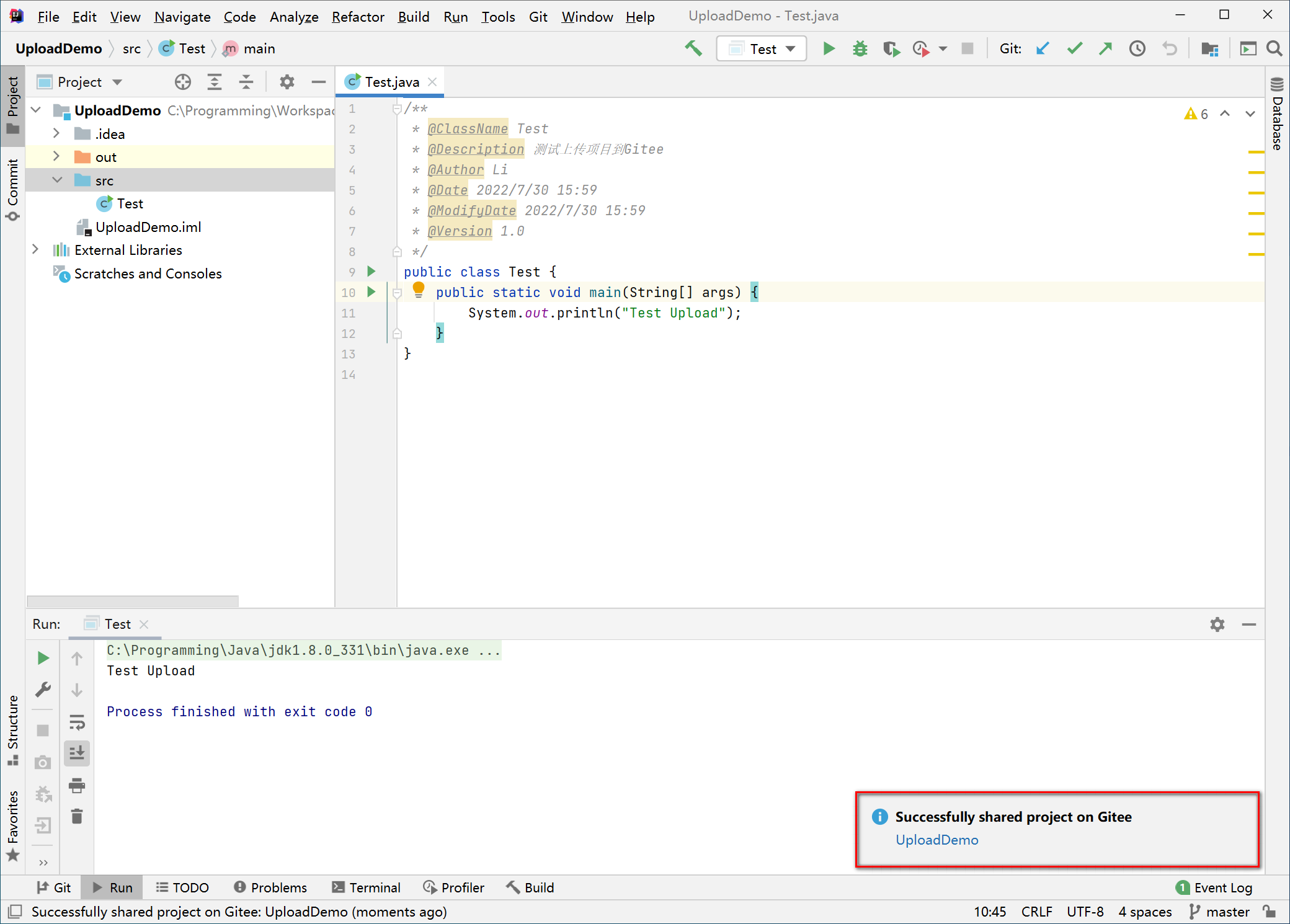This screenshot has height=924, width=1290.
Task: Toggle the Project side tool window
Action: click(x=13, y=106)
